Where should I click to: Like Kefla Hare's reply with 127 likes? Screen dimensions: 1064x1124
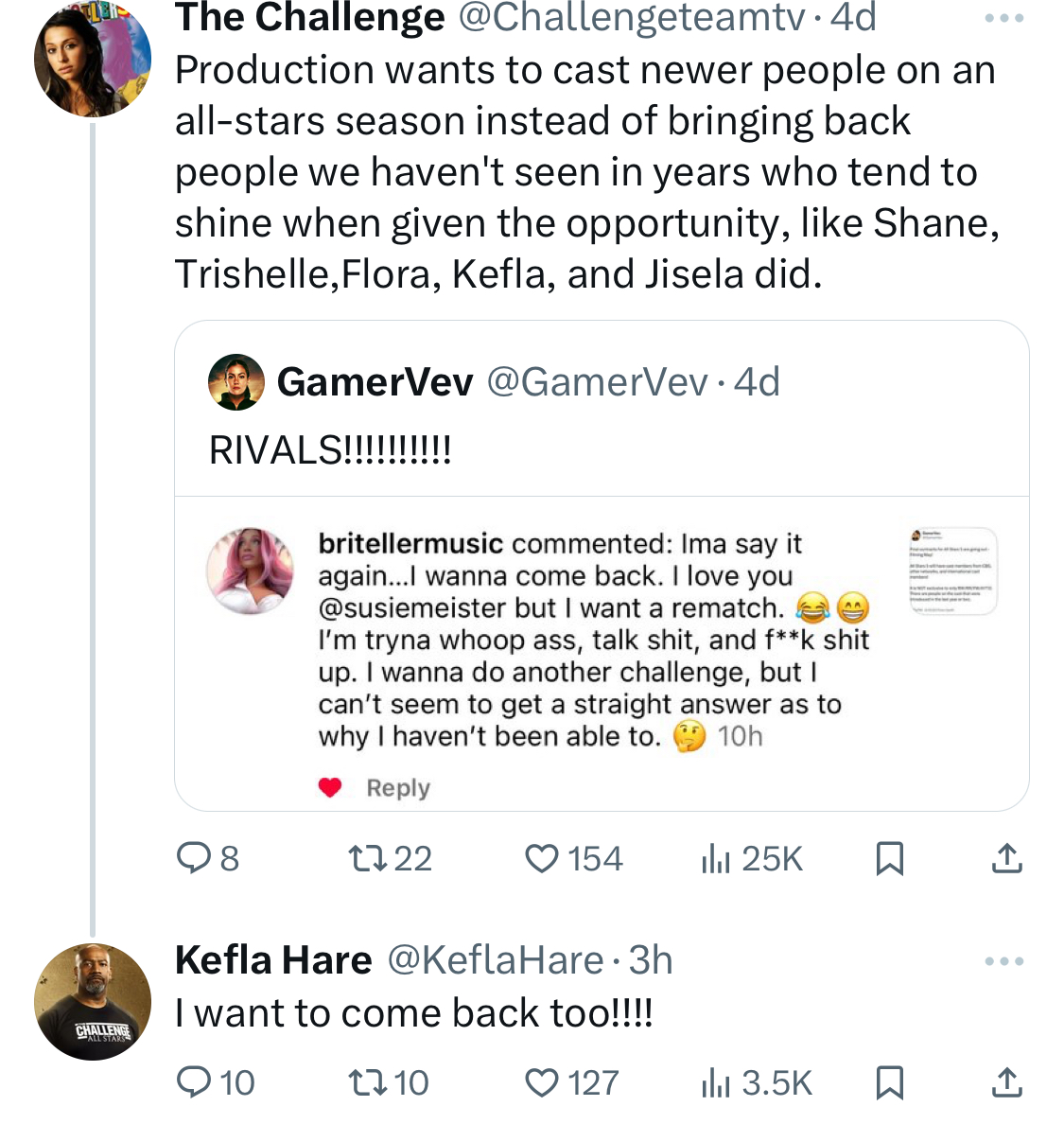click(x=572, y=1082)
